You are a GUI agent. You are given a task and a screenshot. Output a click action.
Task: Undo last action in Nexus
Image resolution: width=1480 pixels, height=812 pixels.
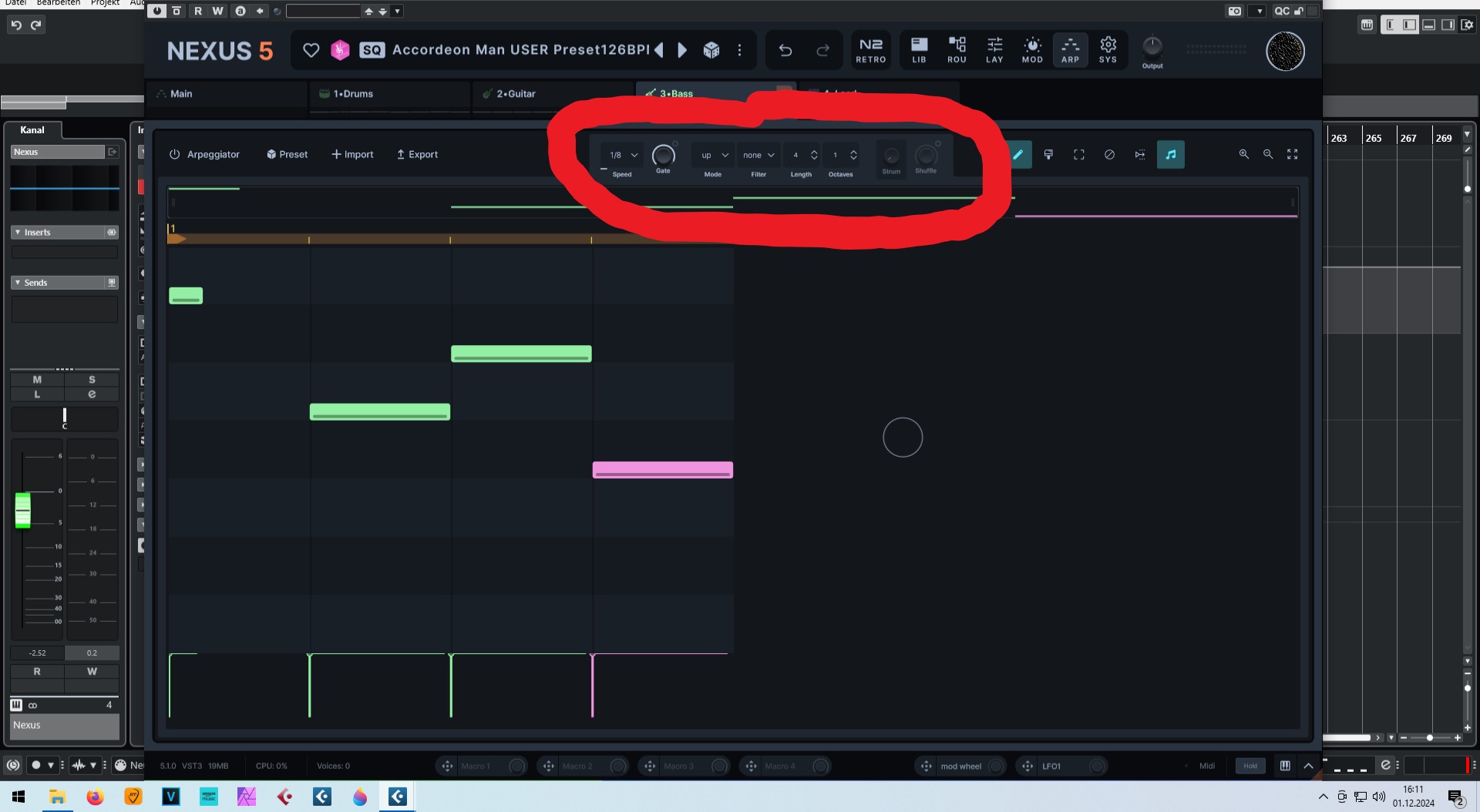[x=785, y=50]
